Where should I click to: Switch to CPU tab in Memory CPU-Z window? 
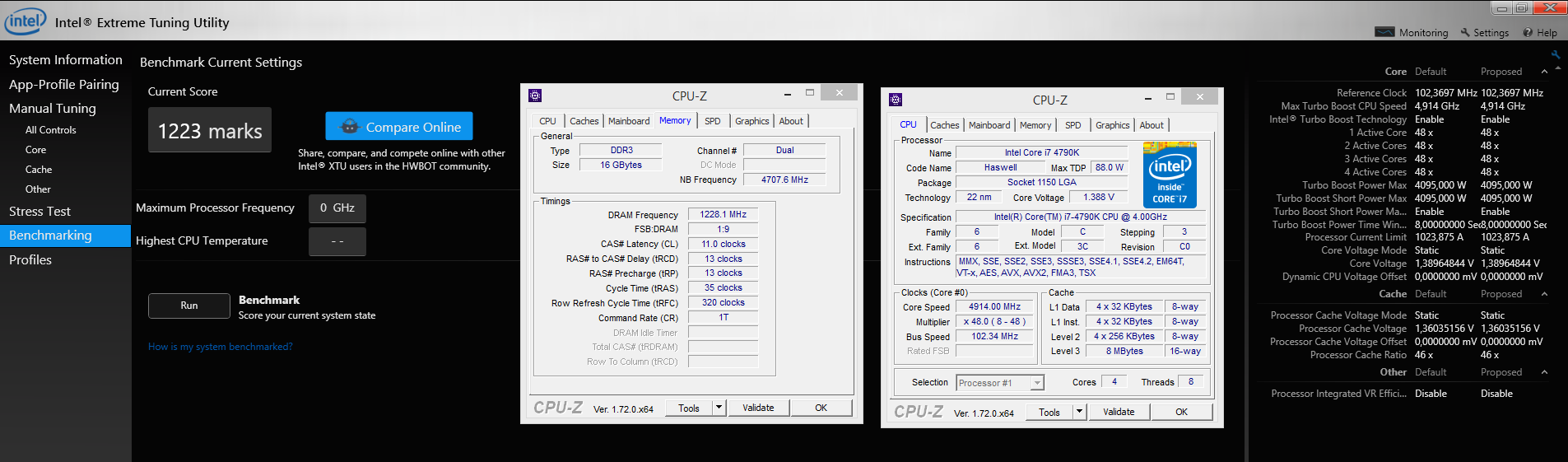pos(548,121)
